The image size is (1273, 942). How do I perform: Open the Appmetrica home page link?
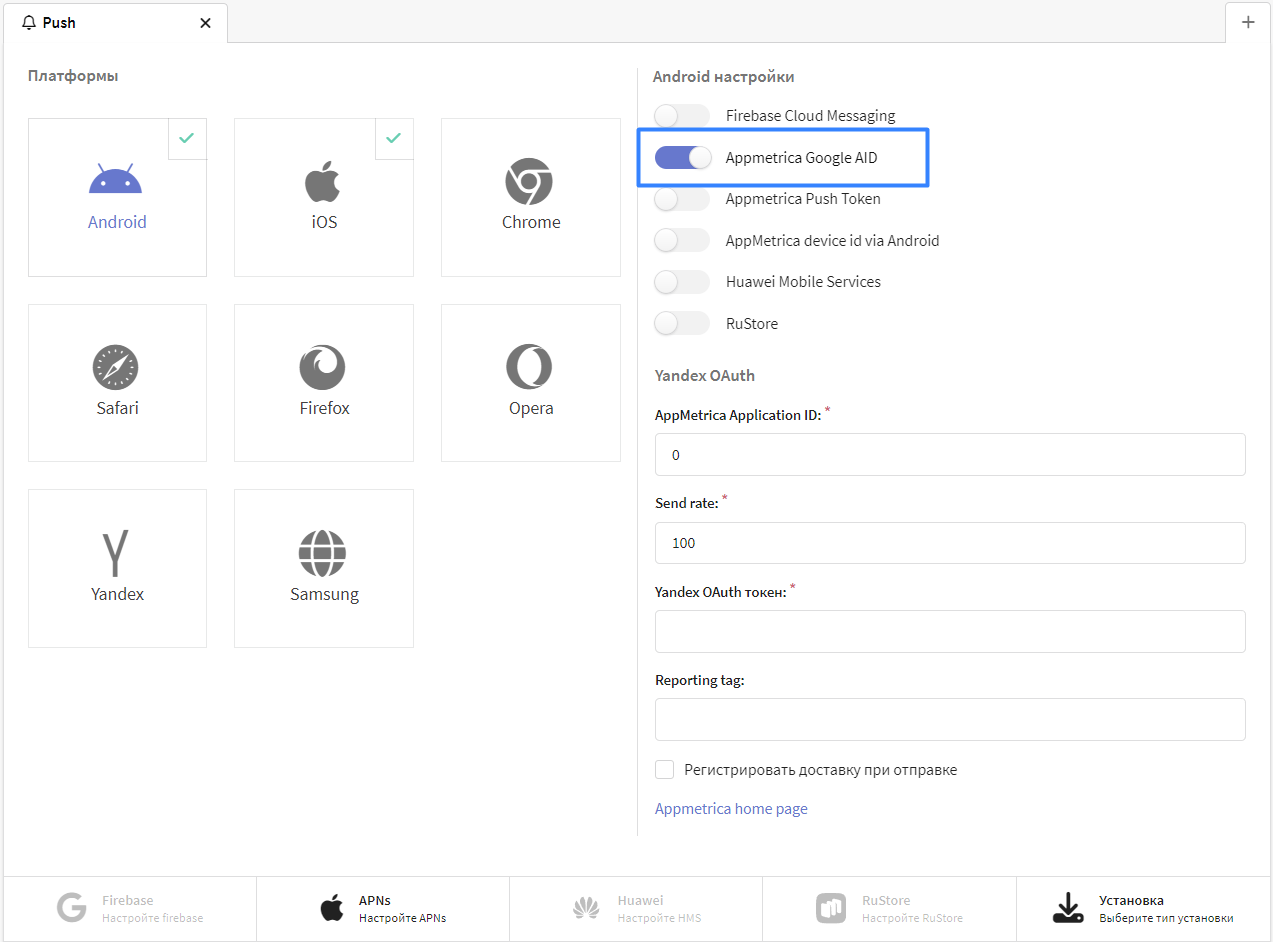pyautogui.click(x=731, y=809)
